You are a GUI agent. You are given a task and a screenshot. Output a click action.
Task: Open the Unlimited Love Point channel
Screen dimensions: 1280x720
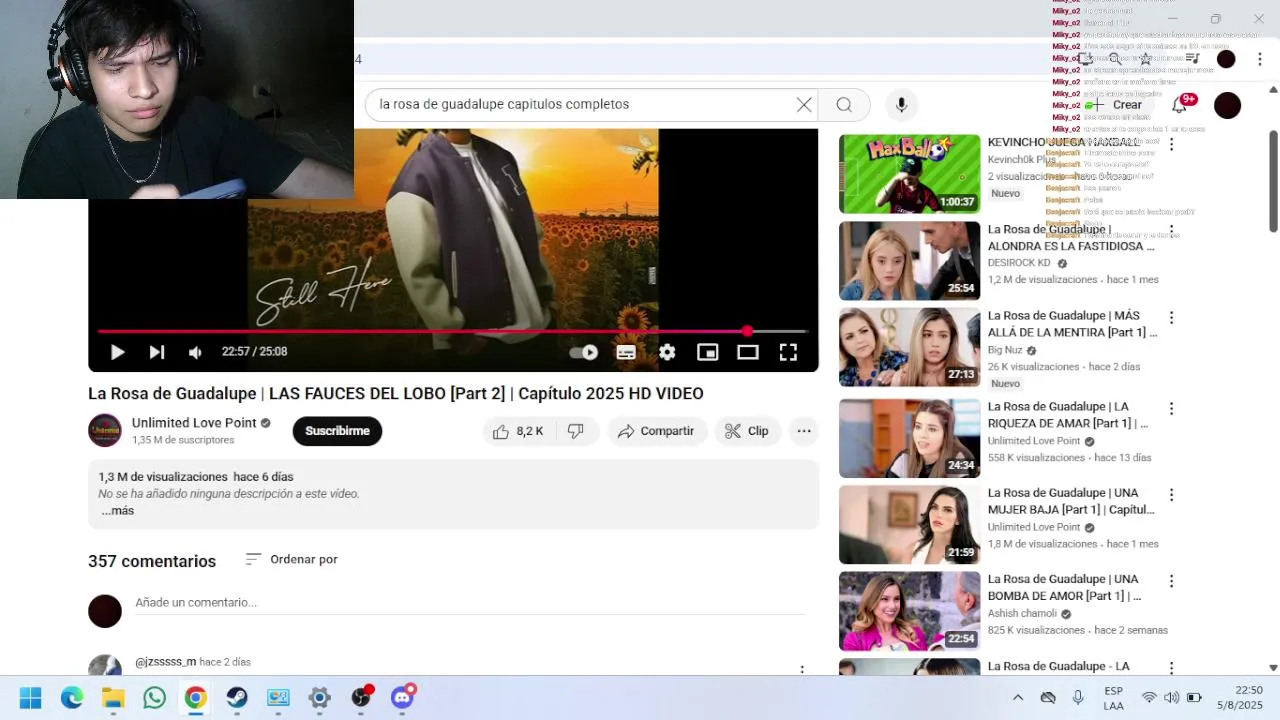click(x=194, y=423)
